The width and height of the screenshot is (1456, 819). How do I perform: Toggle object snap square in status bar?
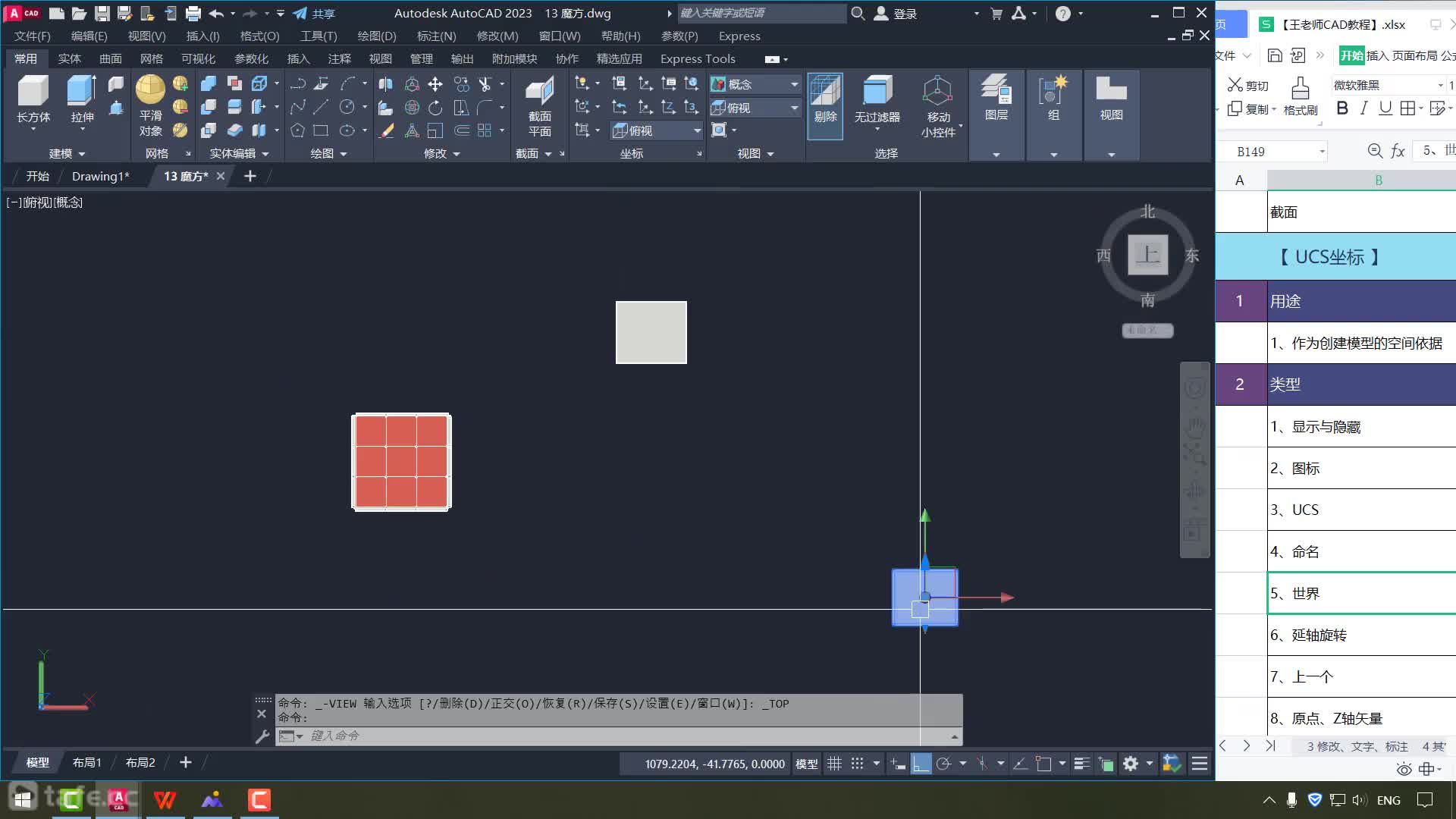(1043, 764)
